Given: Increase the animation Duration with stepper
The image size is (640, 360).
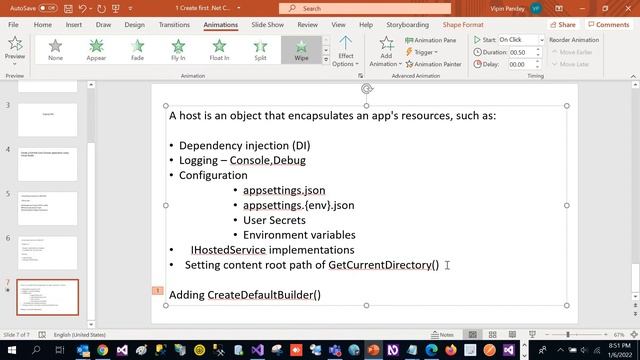Looking at the screenshot, I should (538, 50).
